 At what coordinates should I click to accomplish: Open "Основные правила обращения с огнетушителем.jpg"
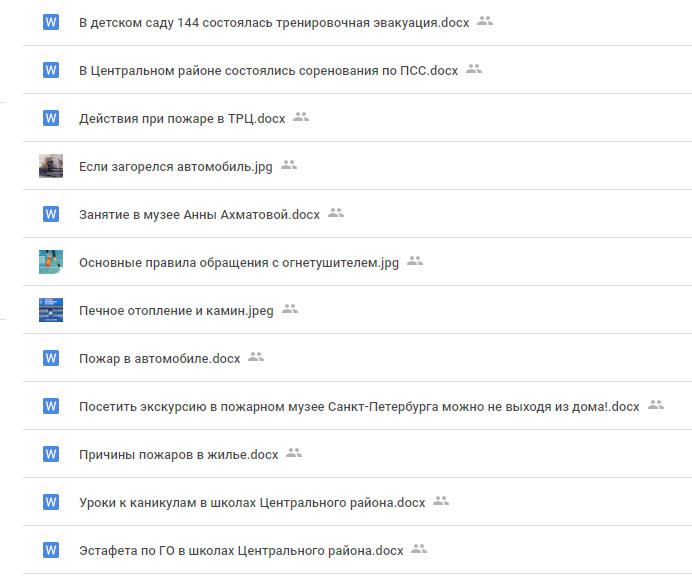click(239, 262)
